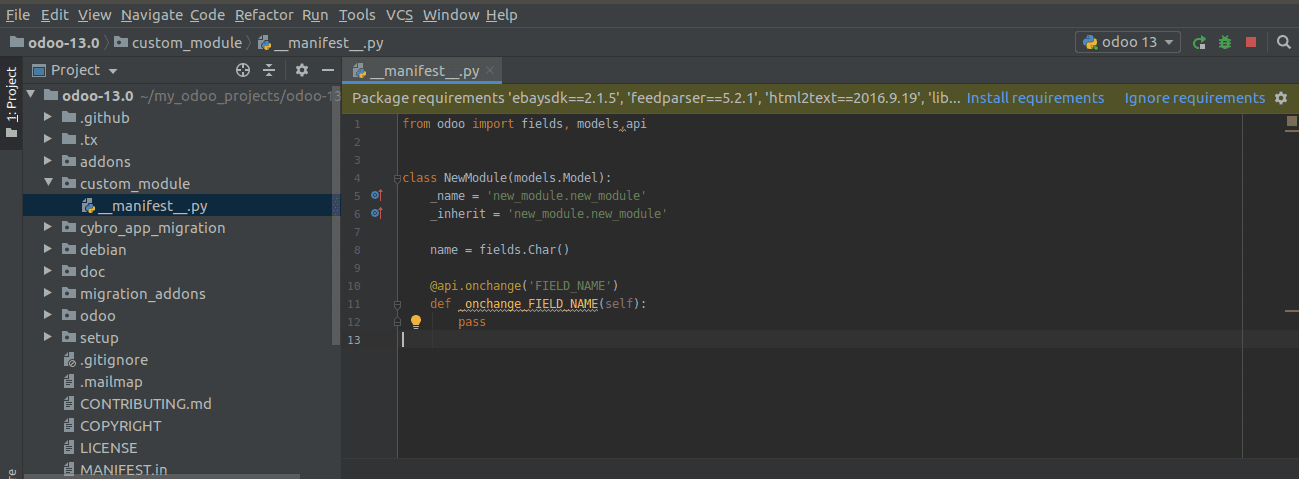Start debugging with the bug icon
The height and width of the screenshot is (479, 1299).
coord(1225,43)
